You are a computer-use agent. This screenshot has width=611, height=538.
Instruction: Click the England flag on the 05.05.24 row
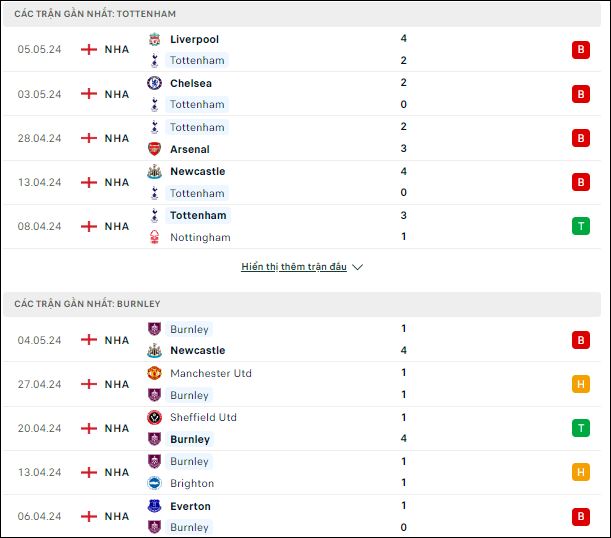89,49
